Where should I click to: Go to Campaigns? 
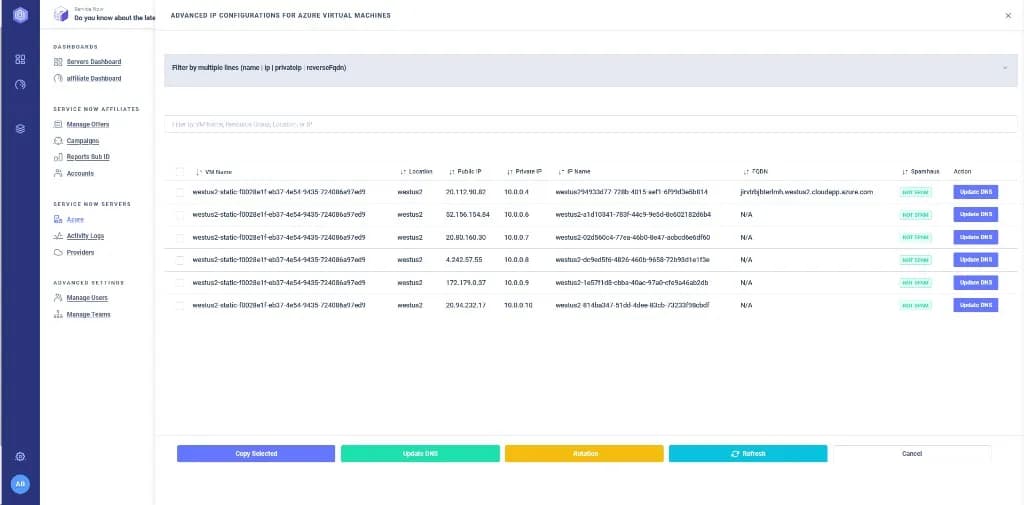(x=83, y=140)
